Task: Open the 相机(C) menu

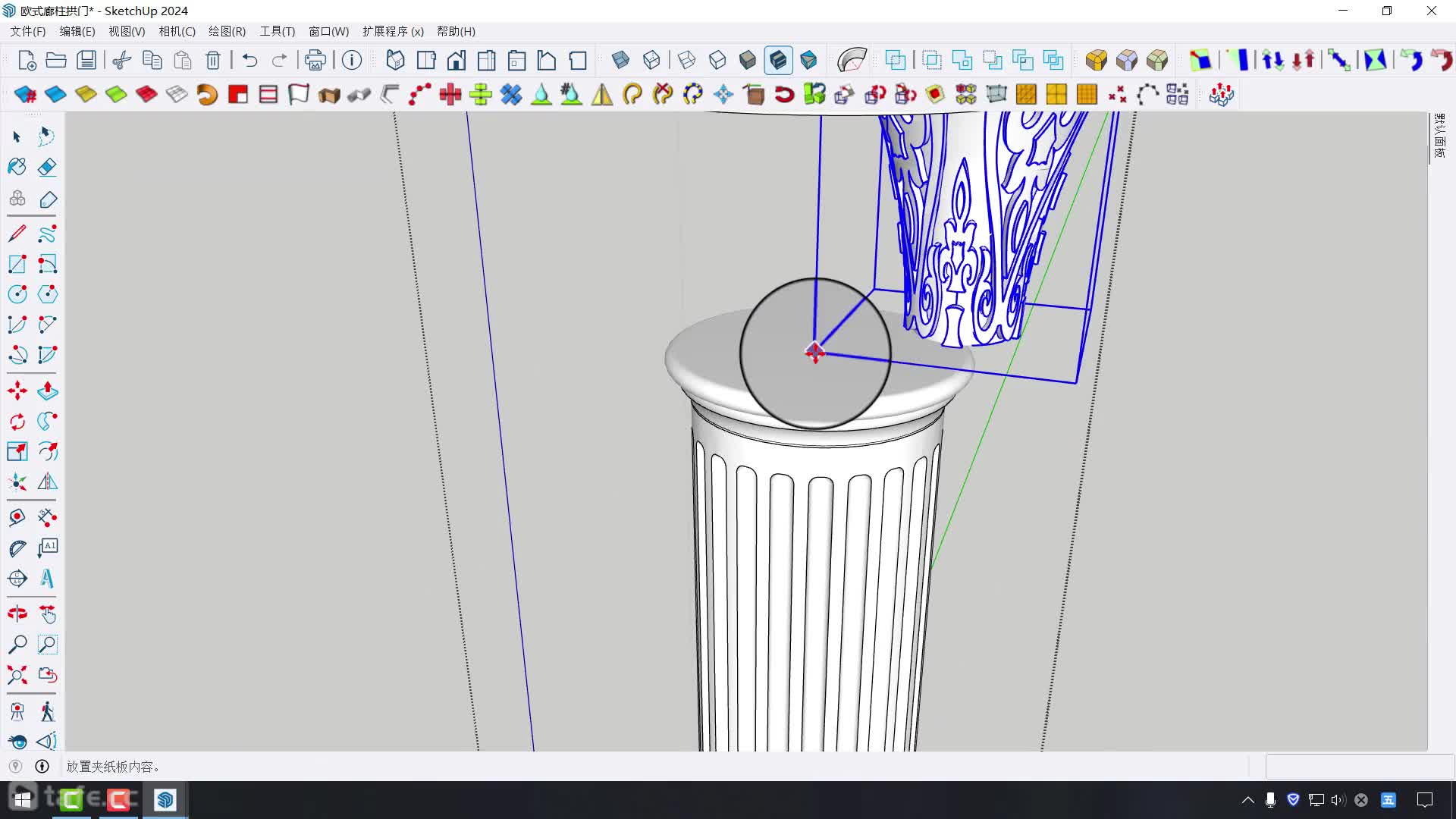Action: pos(177,31)
